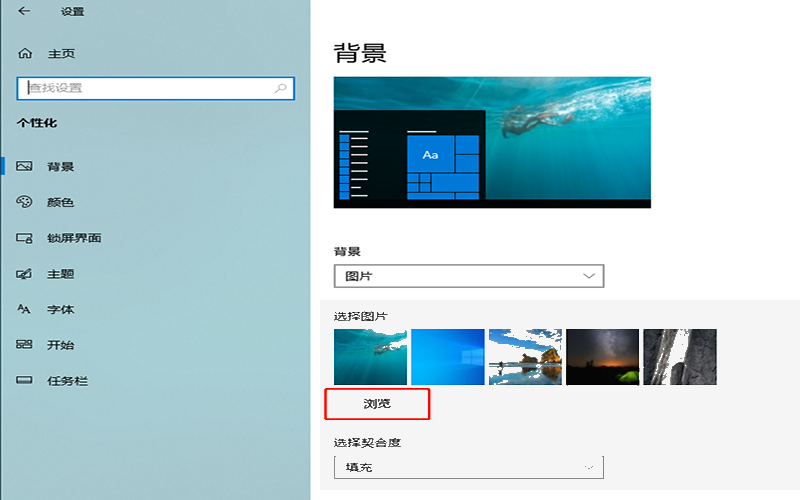The width and height of the screenshot is (800, 500).
Task: Pick the beach rocks wallpaper thumbnail
Action: click(526, 357)
